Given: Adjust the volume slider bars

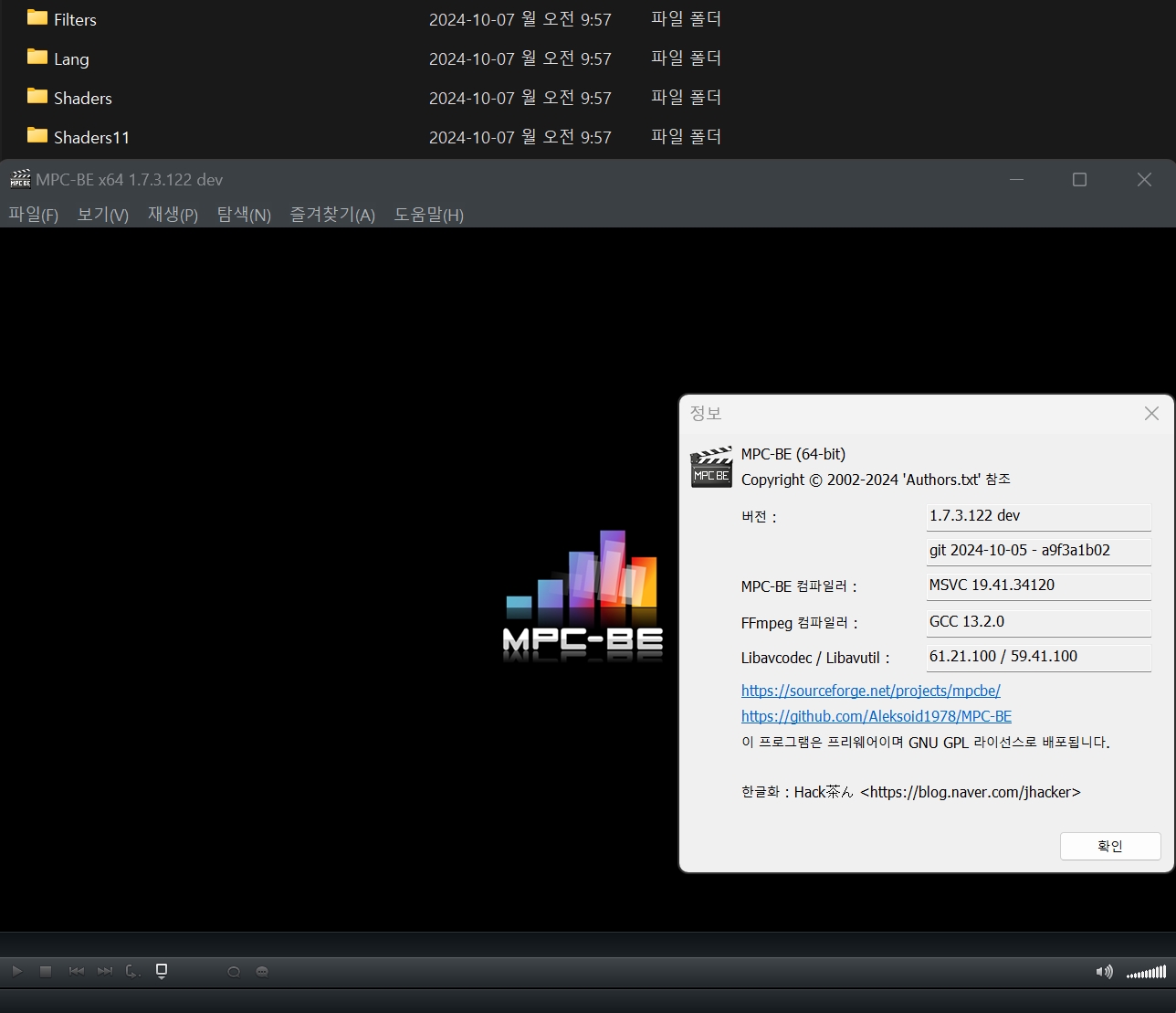Looking at the screenshot, I should (1146, 972).
